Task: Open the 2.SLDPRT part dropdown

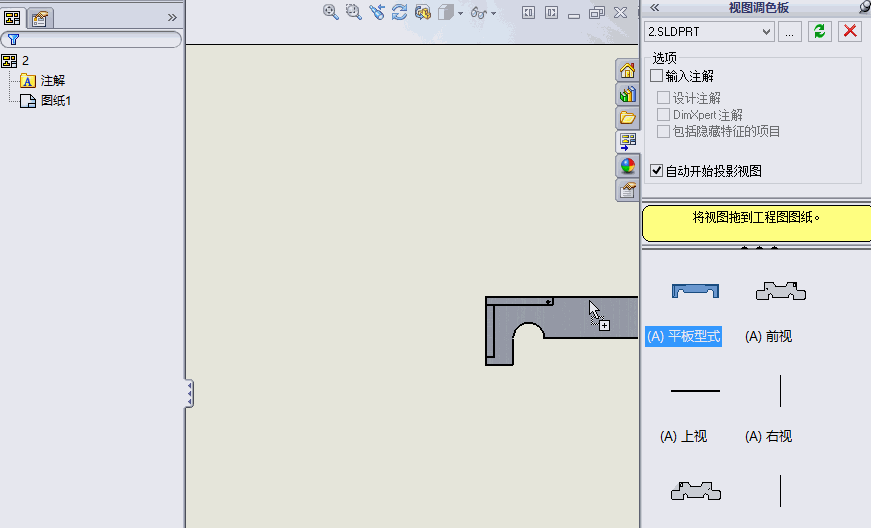Action: click(709, 32)
